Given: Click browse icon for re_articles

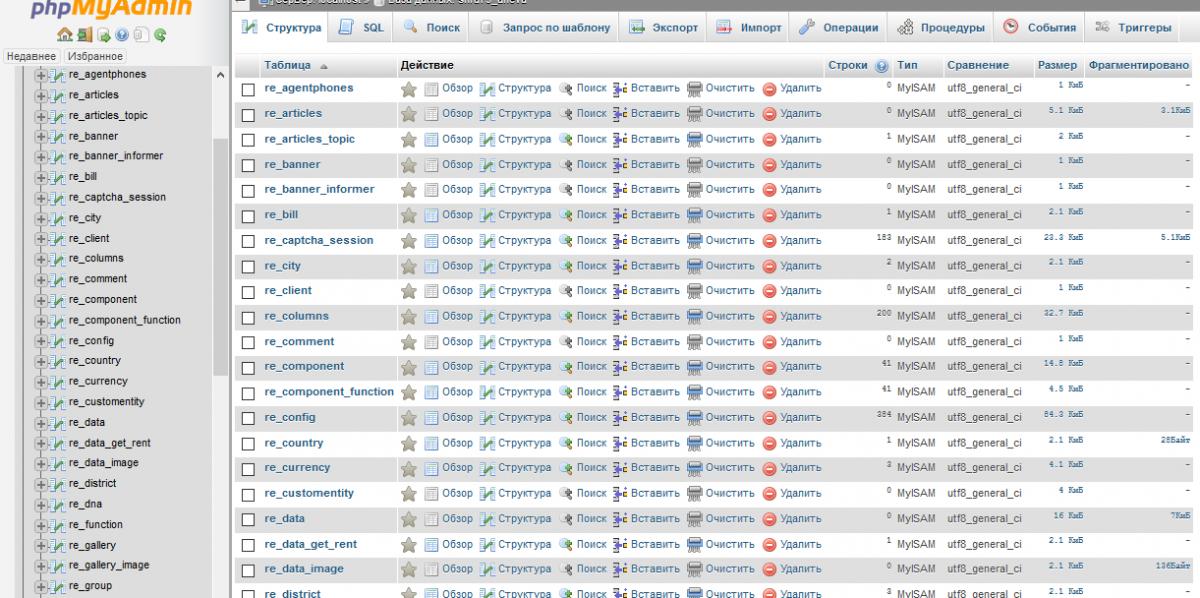Looking at the screenshot, I should (432, 114).
